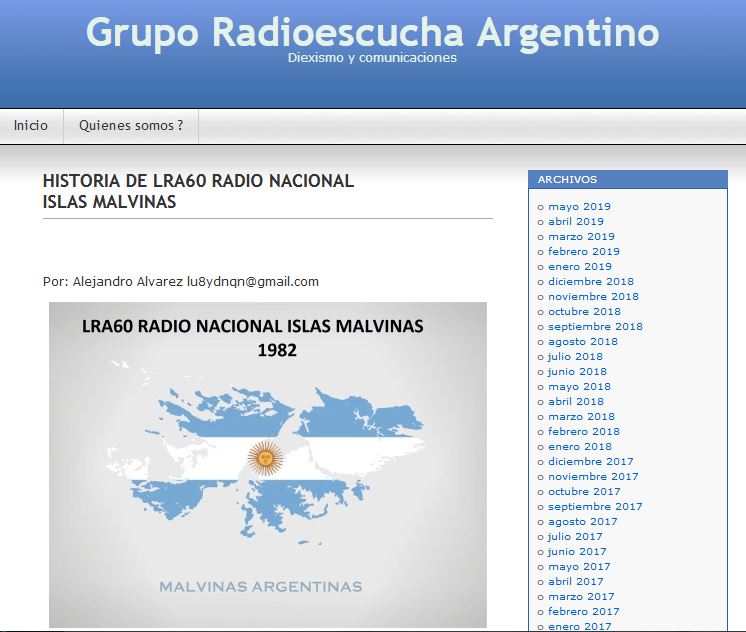Open the Quienes somos ? page
The height and width of the screenshot is (632, 746).
131,126
